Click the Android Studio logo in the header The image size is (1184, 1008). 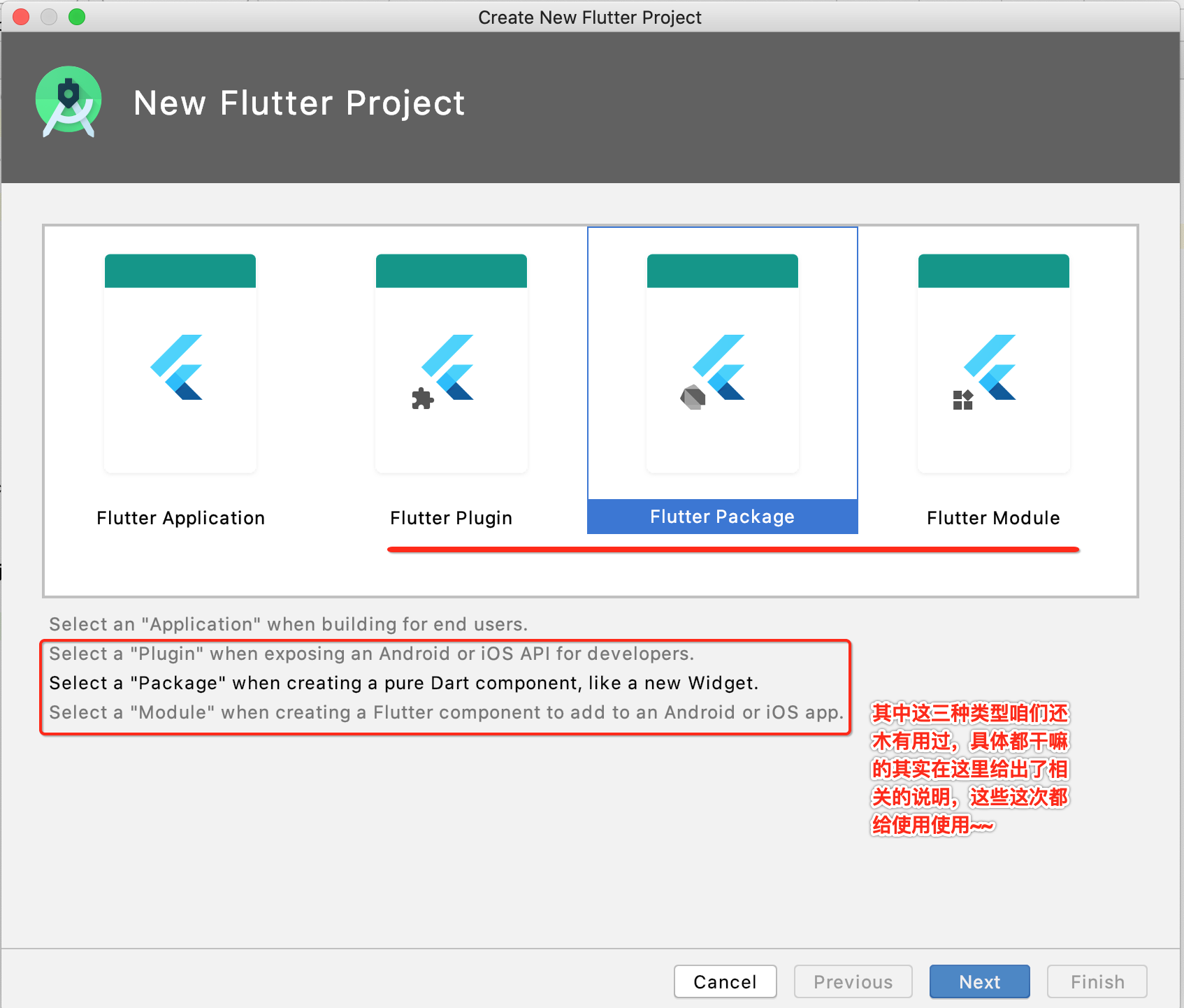tap(68, 101)
